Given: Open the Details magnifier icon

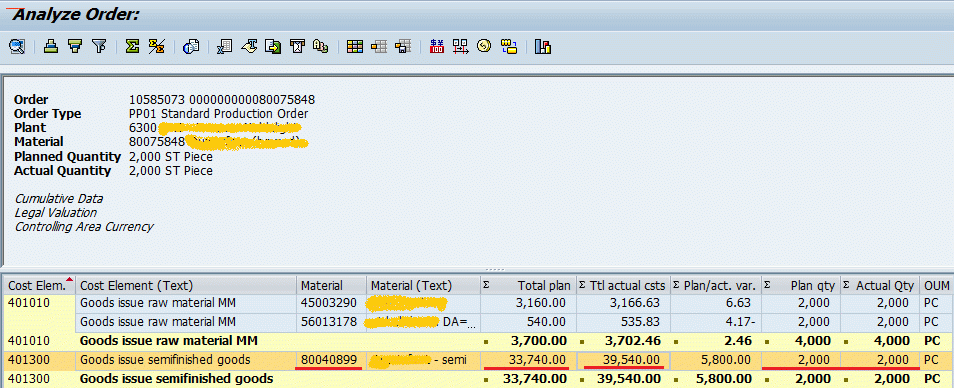Looking at the screenshot, I should click(16, 46).
